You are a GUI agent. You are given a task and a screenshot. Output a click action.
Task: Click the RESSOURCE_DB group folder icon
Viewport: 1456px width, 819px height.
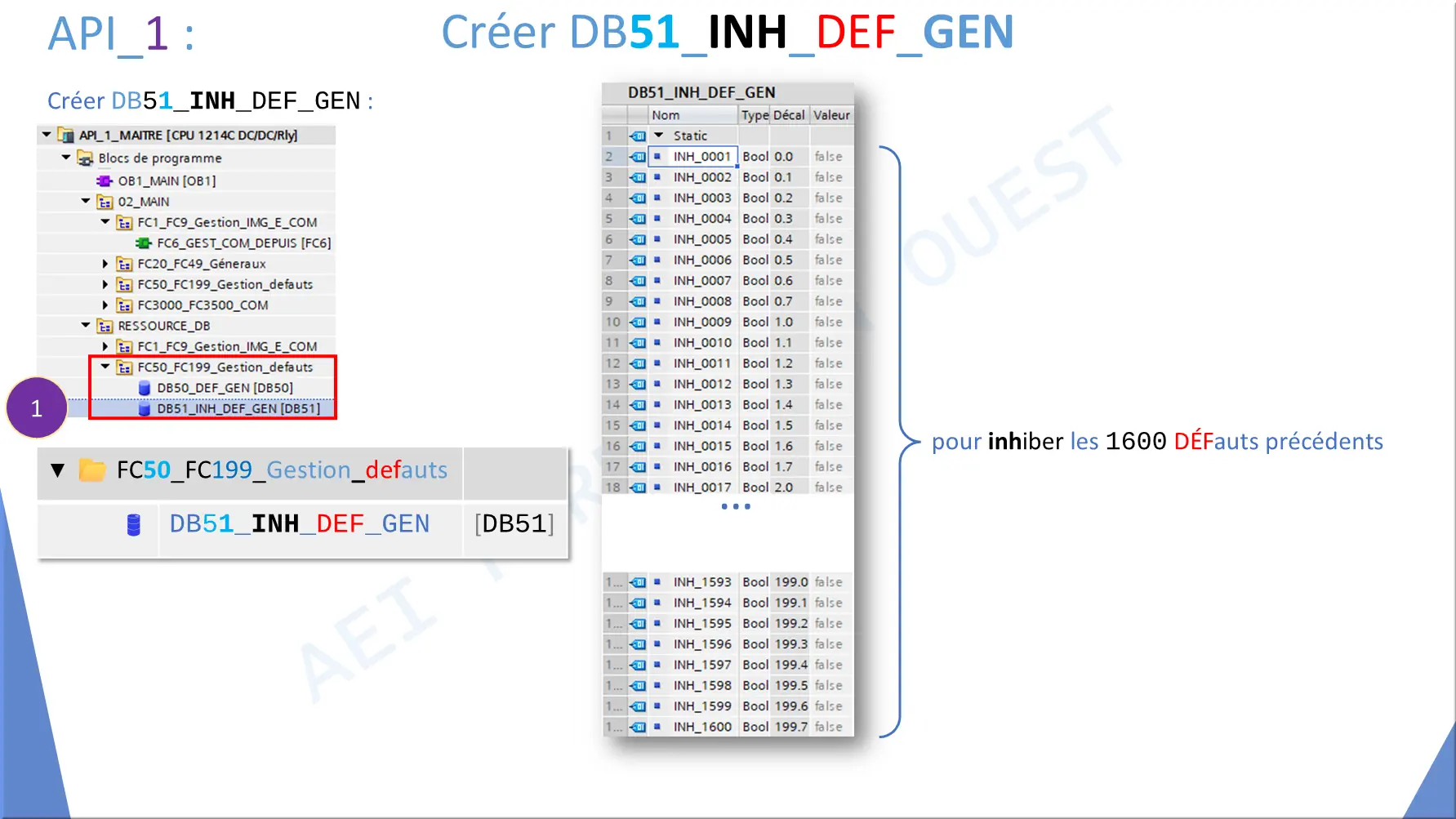tap(105, 326)
